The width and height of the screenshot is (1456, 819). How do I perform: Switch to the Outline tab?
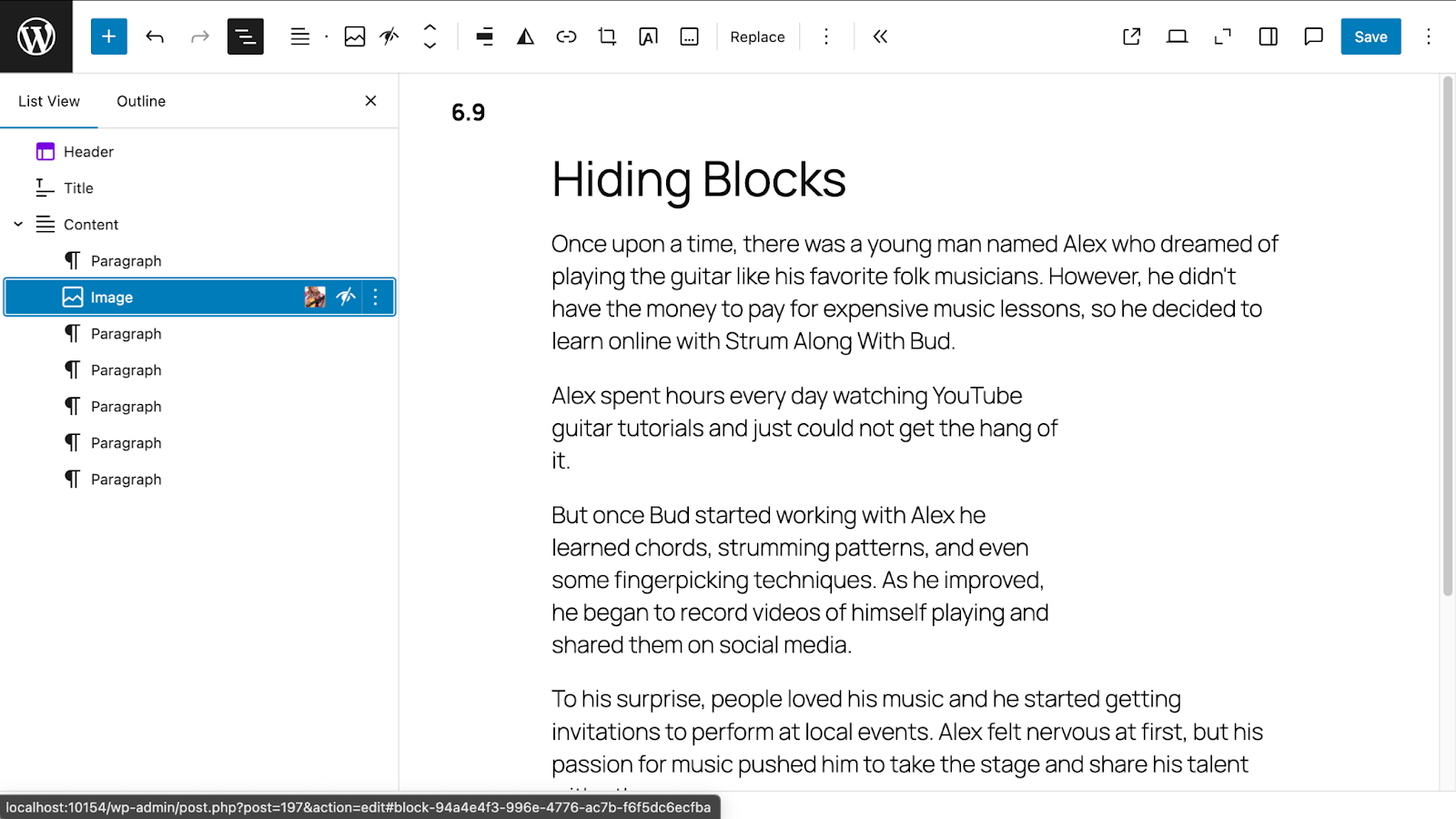[x=140, y=101]
